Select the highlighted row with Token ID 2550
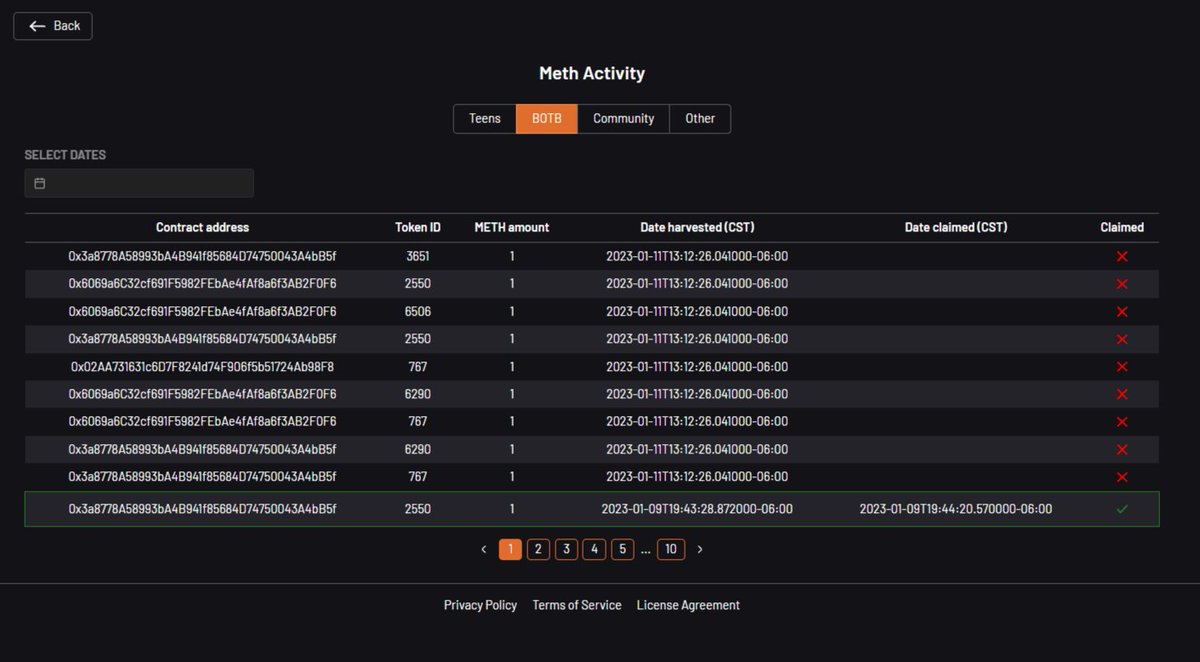The width and height of the screenshot is (1200, 662). pos(592,509)
